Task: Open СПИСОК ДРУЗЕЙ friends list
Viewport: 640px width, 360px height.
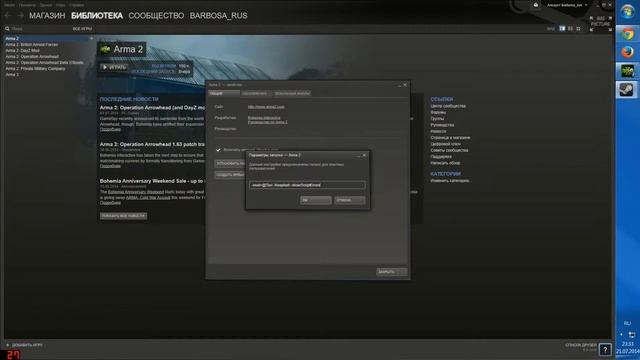Action: (x=581, y=345)
